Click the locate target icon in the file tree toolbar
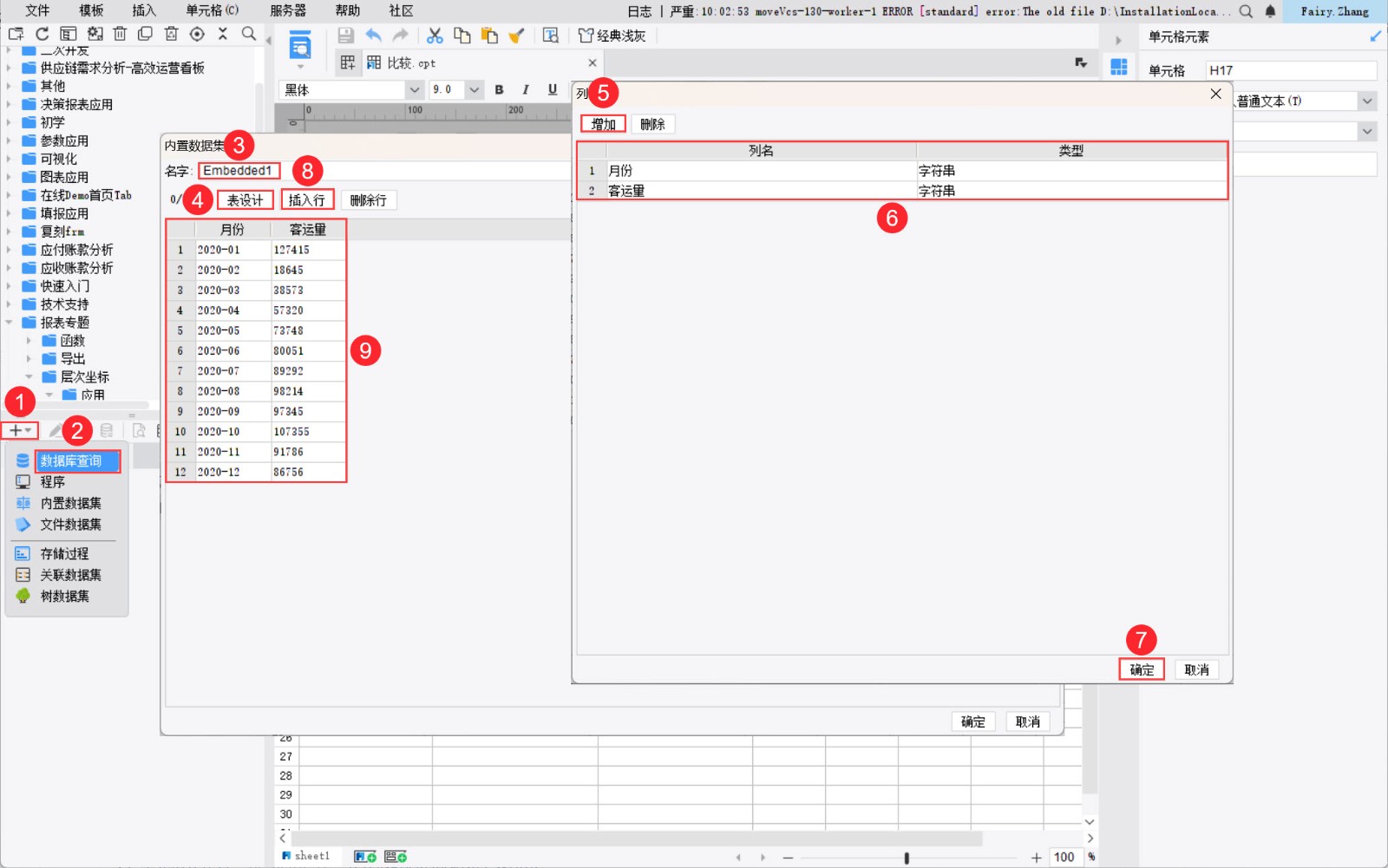The height and width of the screenshot is (868, 1388). 197,34
